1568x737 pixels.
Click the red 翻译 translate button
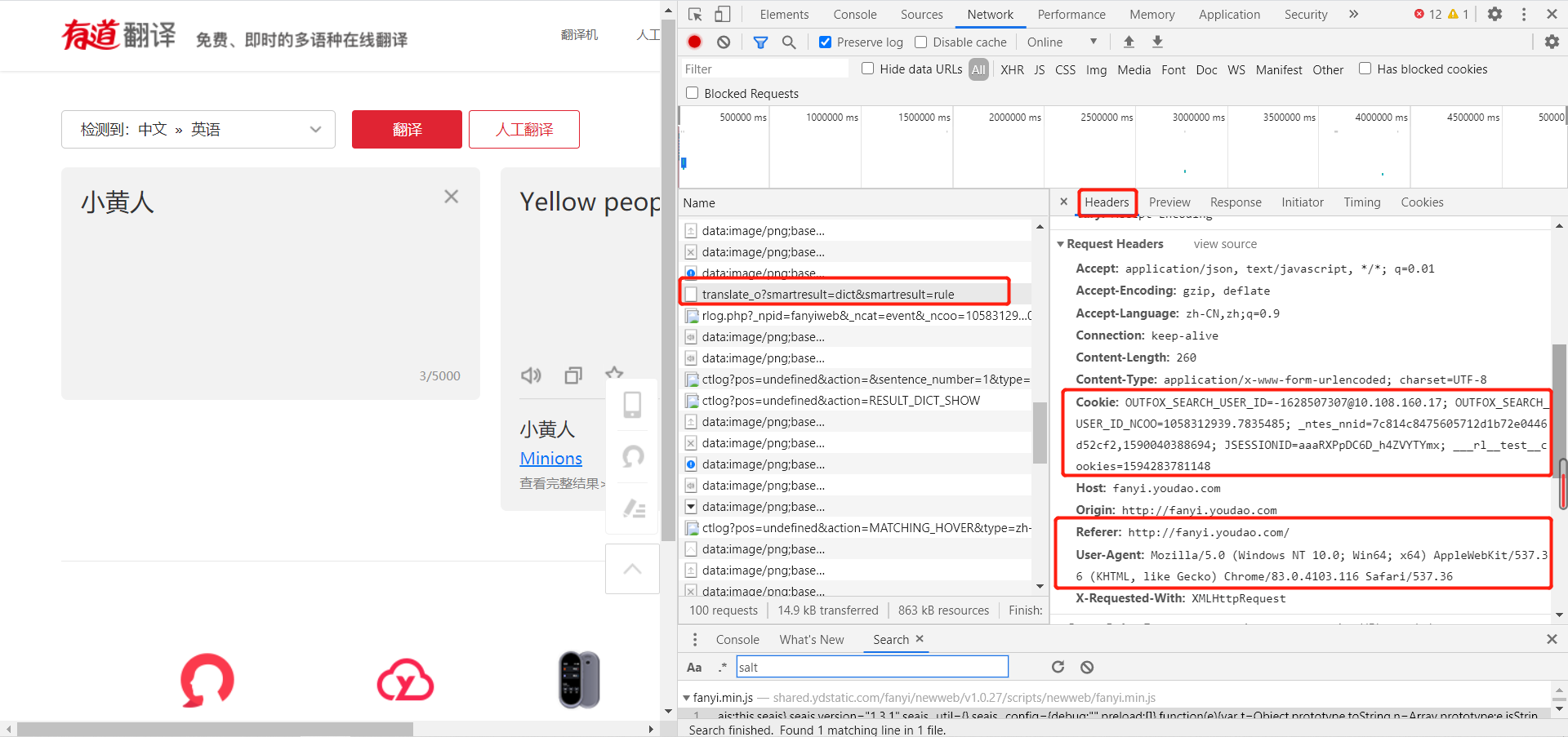[407, 129]
